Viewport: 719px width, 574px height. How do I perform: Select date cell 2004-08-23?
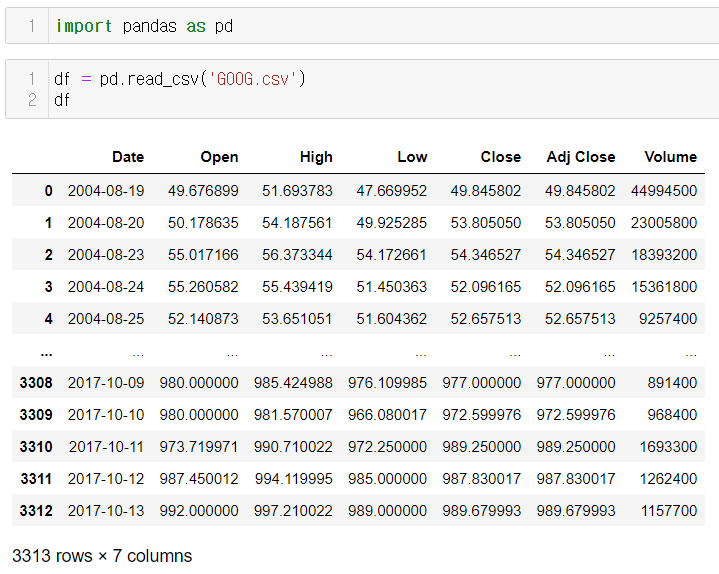pyautogui.click(x=106, y=254)
